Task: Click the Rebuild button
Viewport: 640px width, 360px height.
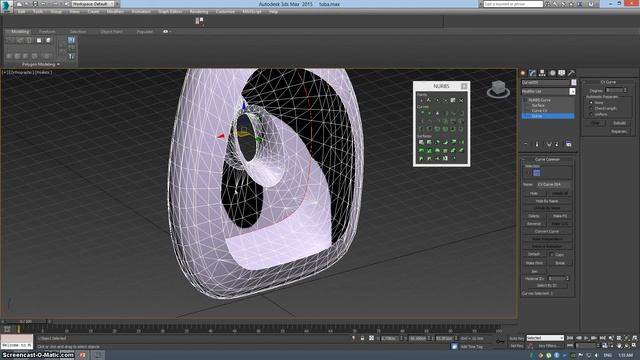Action: pos(620,123)
